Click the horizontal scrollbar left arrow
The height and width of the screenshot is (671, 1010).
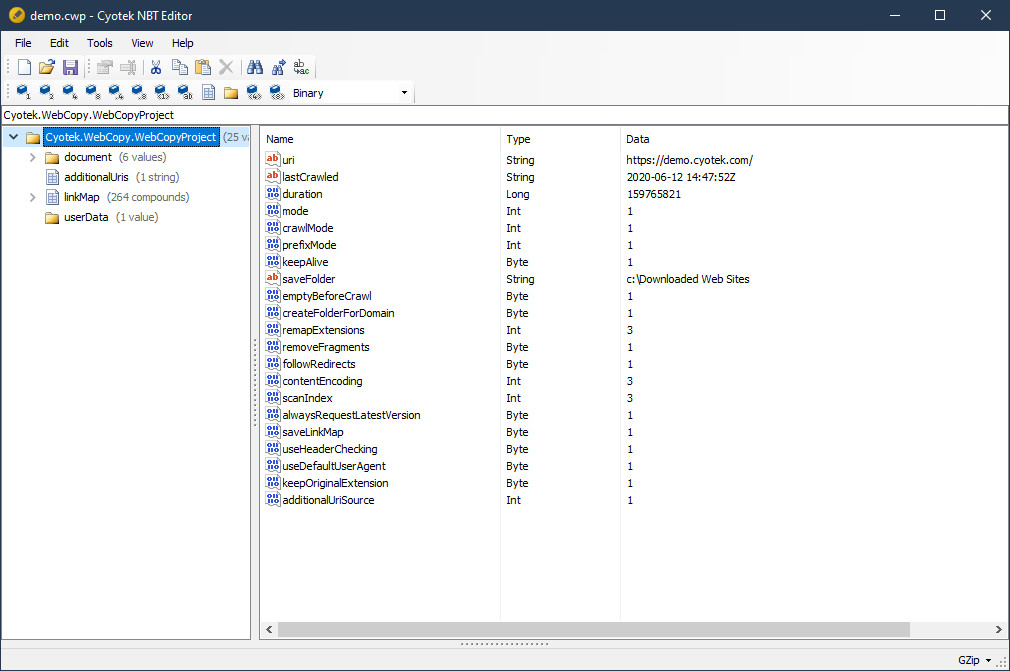point(269,629)
